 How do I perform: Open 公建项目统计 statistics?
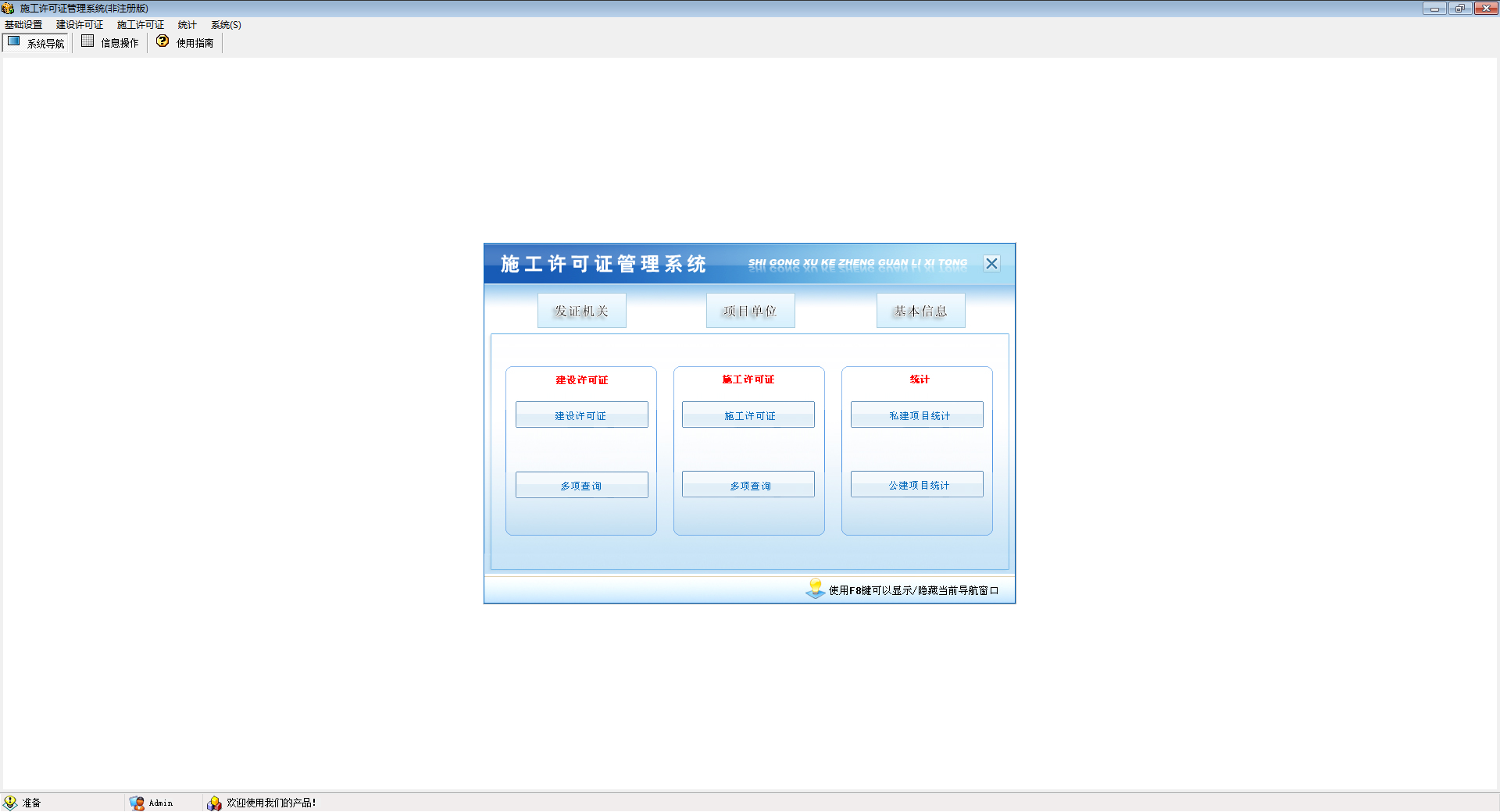917,485
